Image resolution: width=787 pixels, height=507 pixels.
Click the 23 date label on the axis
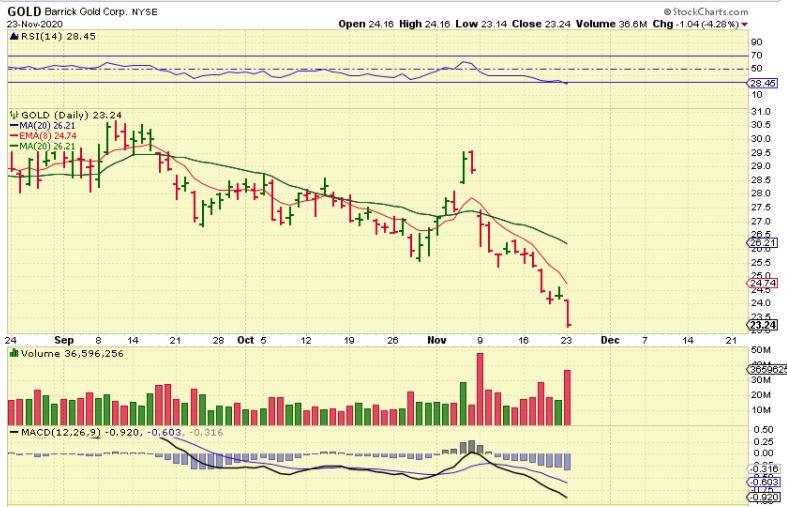click(566, 340)
